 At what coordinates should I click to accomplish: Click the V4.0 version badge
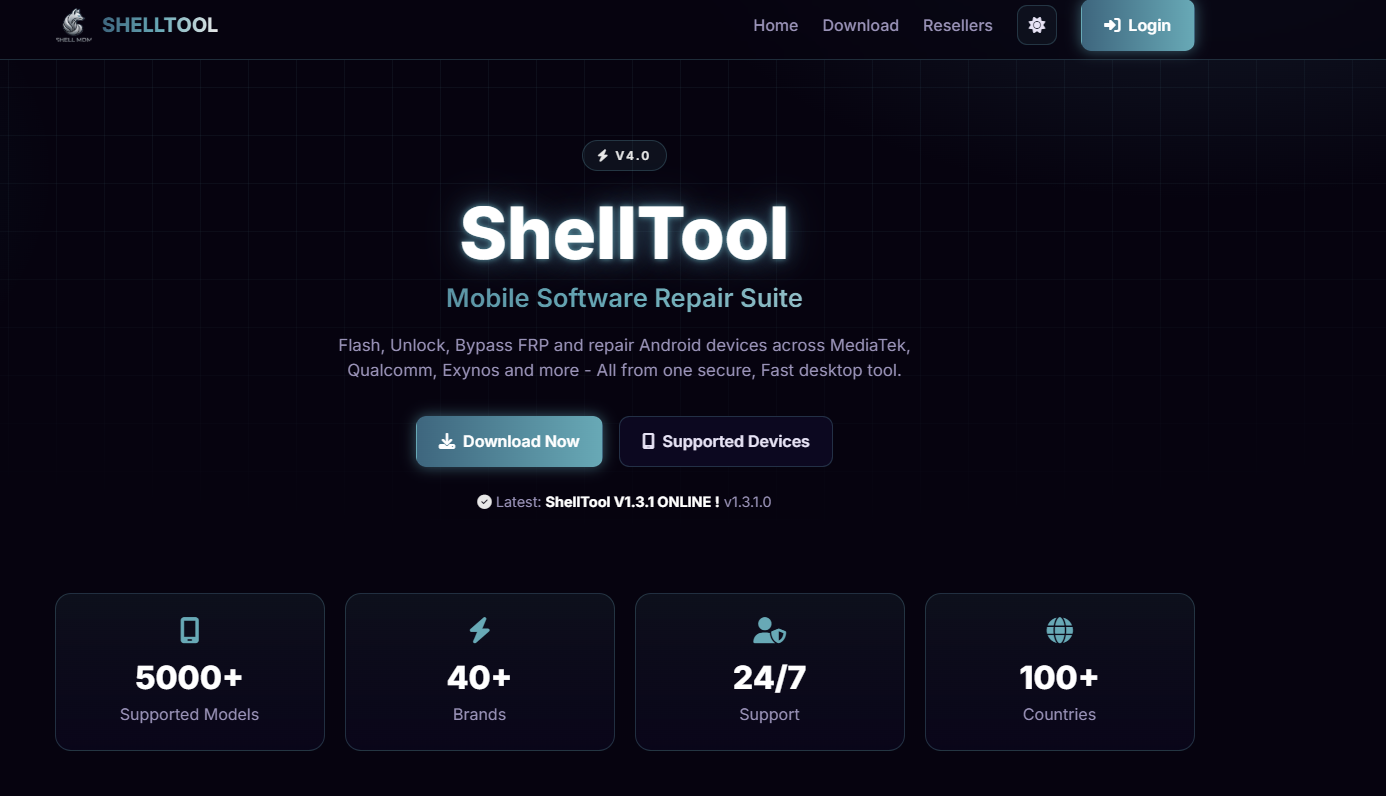click(x=624, y=155)
